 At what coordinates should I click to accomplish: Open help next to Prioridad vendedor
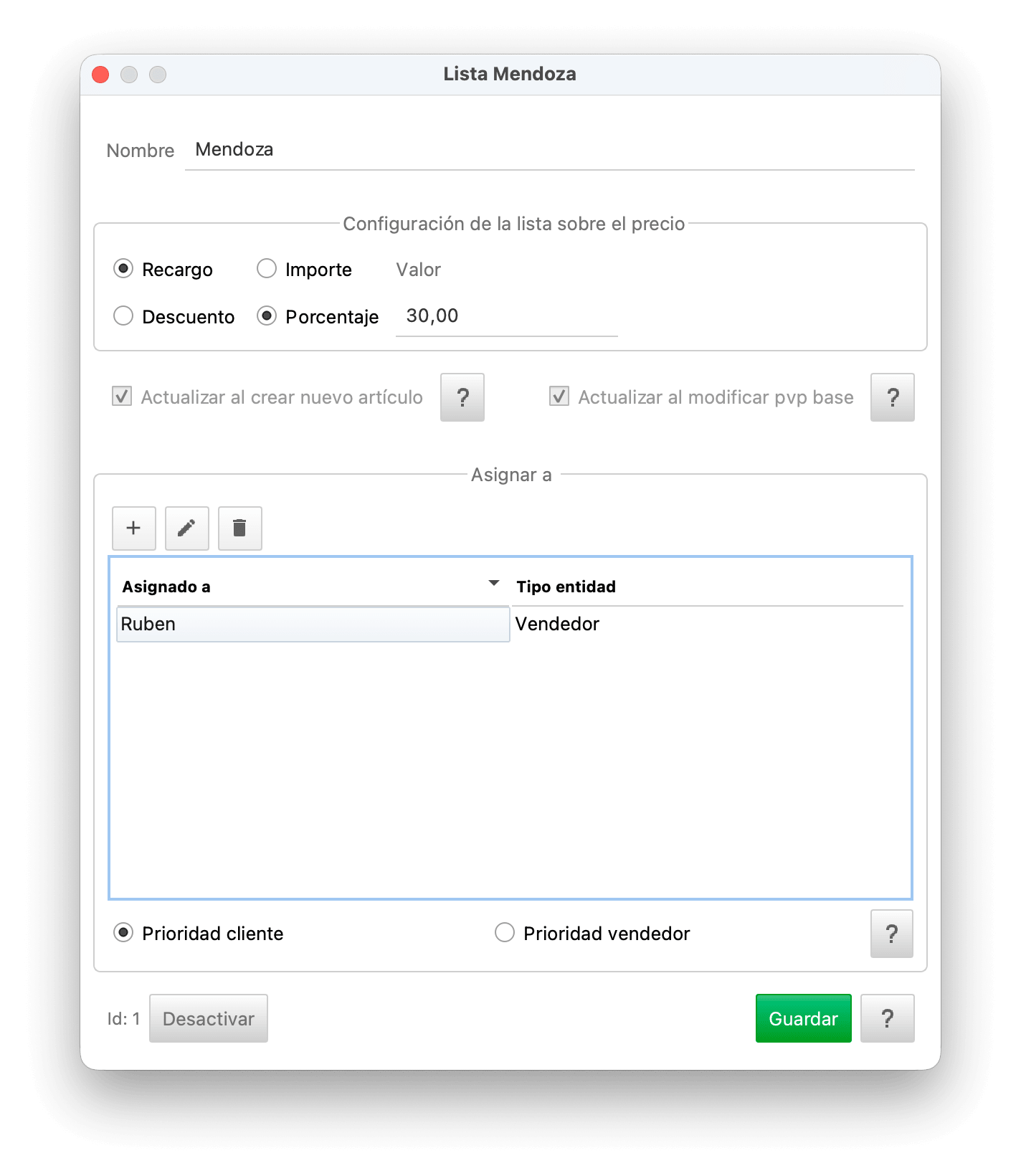pos(892,934)
